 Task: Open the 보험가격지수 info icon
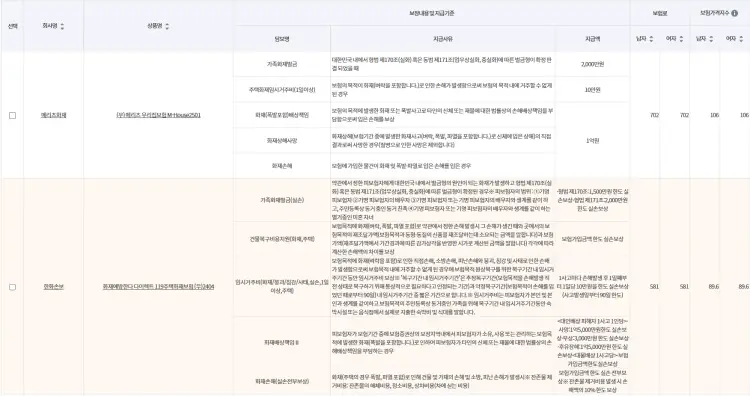pyautogui.click(x=734, y=13)
